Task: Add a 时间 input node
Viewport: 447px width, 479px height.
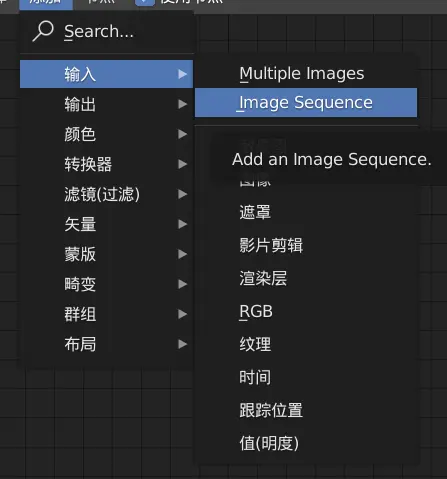Action: (306, 377)
